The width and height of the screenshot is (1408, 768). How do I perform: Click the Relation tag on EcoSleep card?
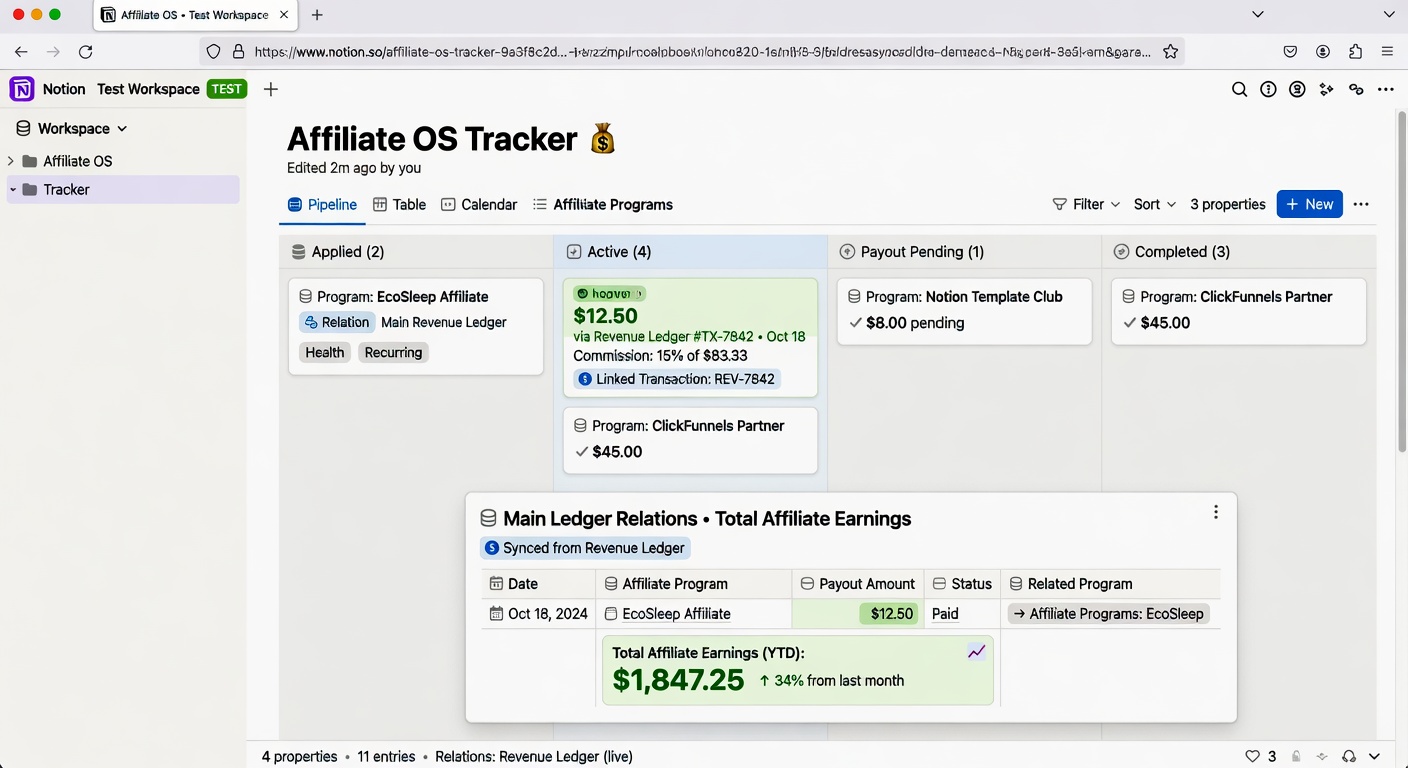337,322
